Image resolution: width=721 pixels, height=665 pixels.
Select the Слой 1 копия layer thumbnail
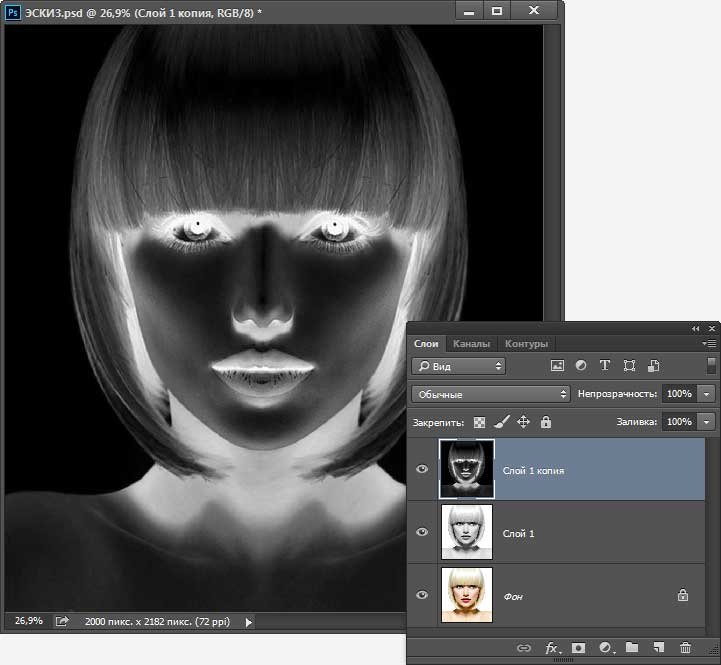point(467,469)
